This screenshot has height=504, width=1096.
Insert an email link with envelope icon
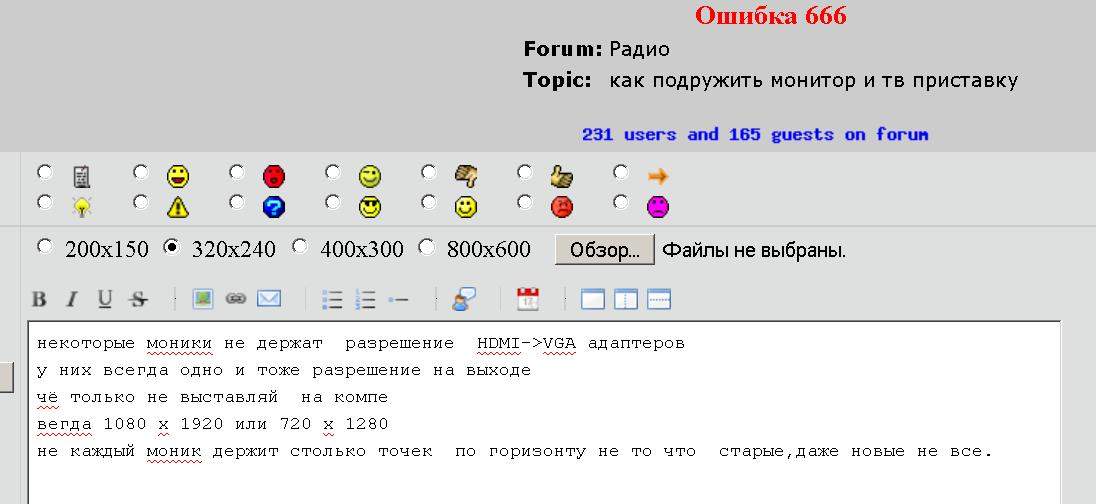point(268,298)
